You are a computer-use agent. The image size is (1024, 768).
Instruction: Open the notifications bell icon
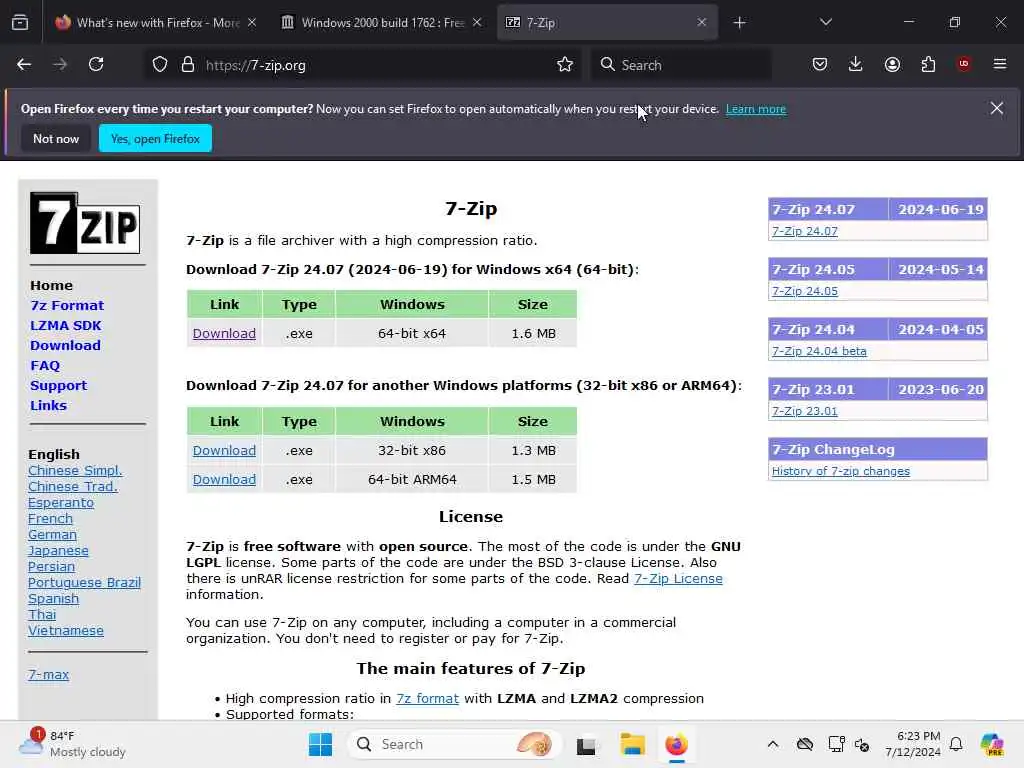pos(956,744)
